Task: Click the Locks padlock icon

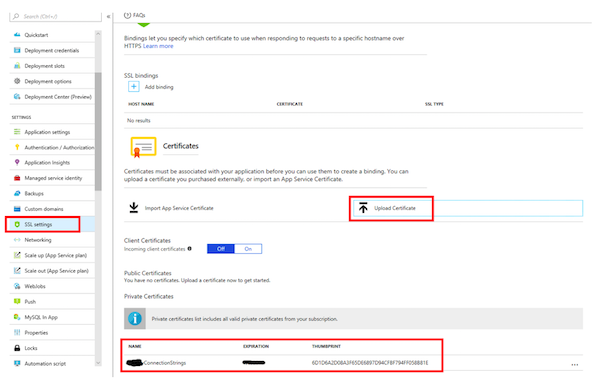Action: click(x=17, y=348)
